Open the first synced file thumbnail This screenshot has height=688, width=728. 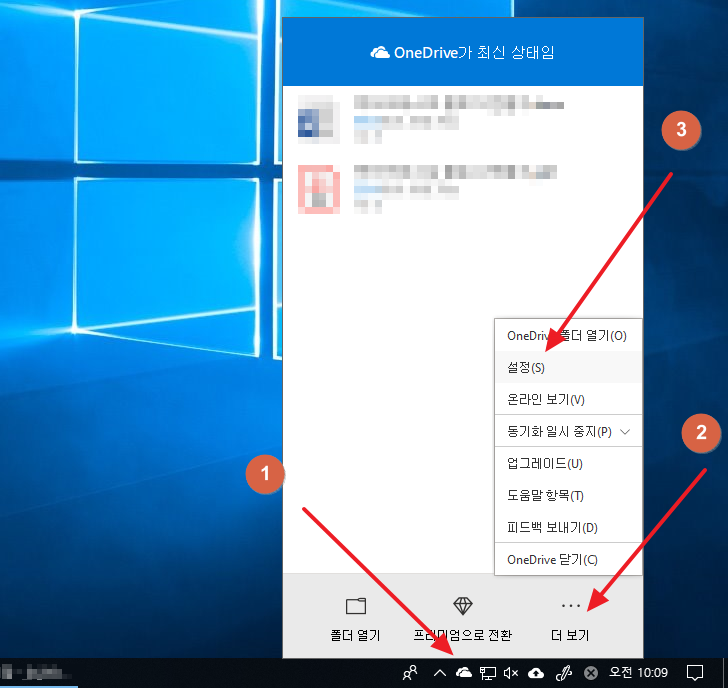pyautogui.click(x=318, y=119)
